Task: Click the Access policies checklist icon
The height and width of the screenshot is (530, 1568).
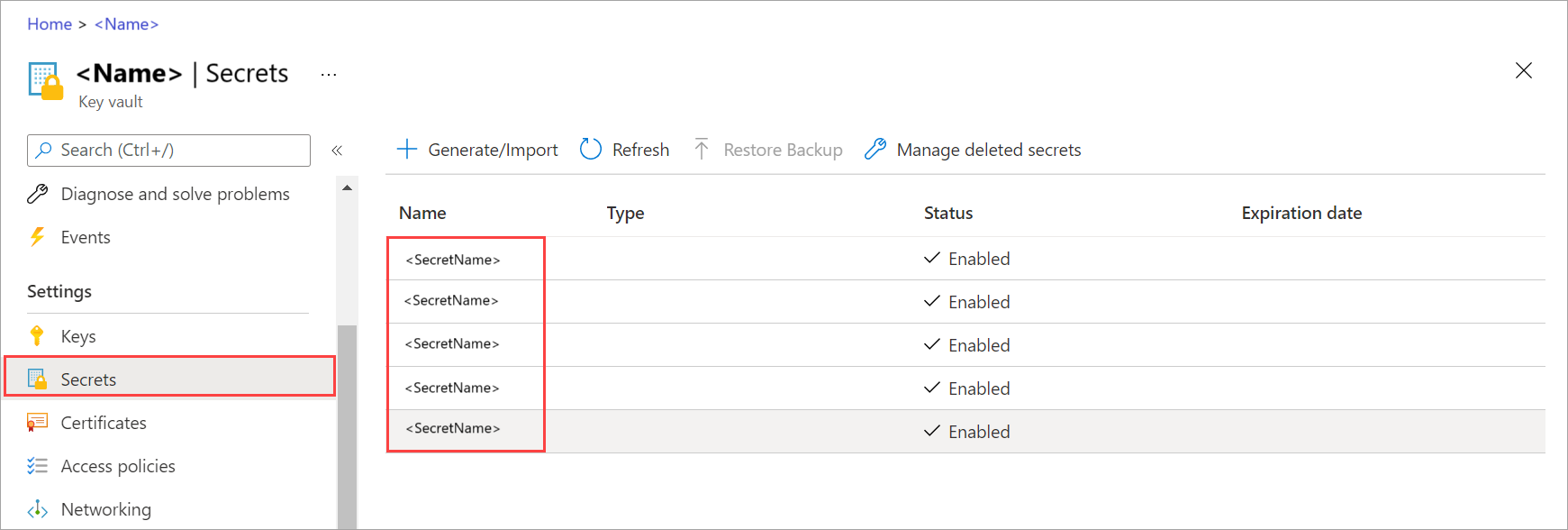Action: (x=37, y=466)
